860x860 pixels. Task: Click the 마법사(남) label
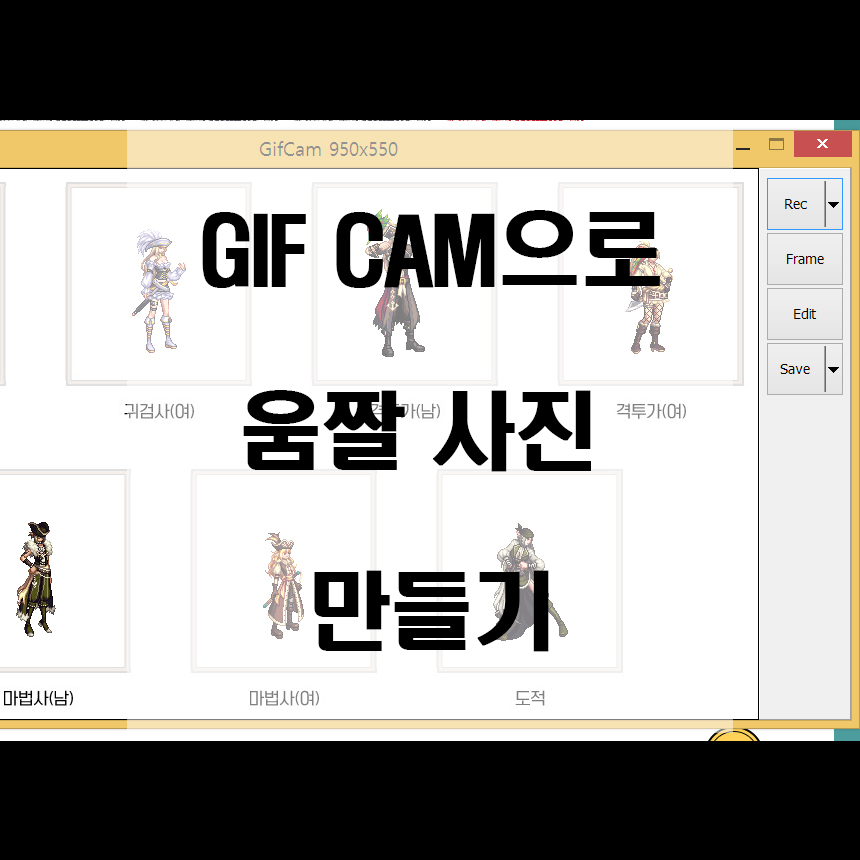tap(38, 698)
